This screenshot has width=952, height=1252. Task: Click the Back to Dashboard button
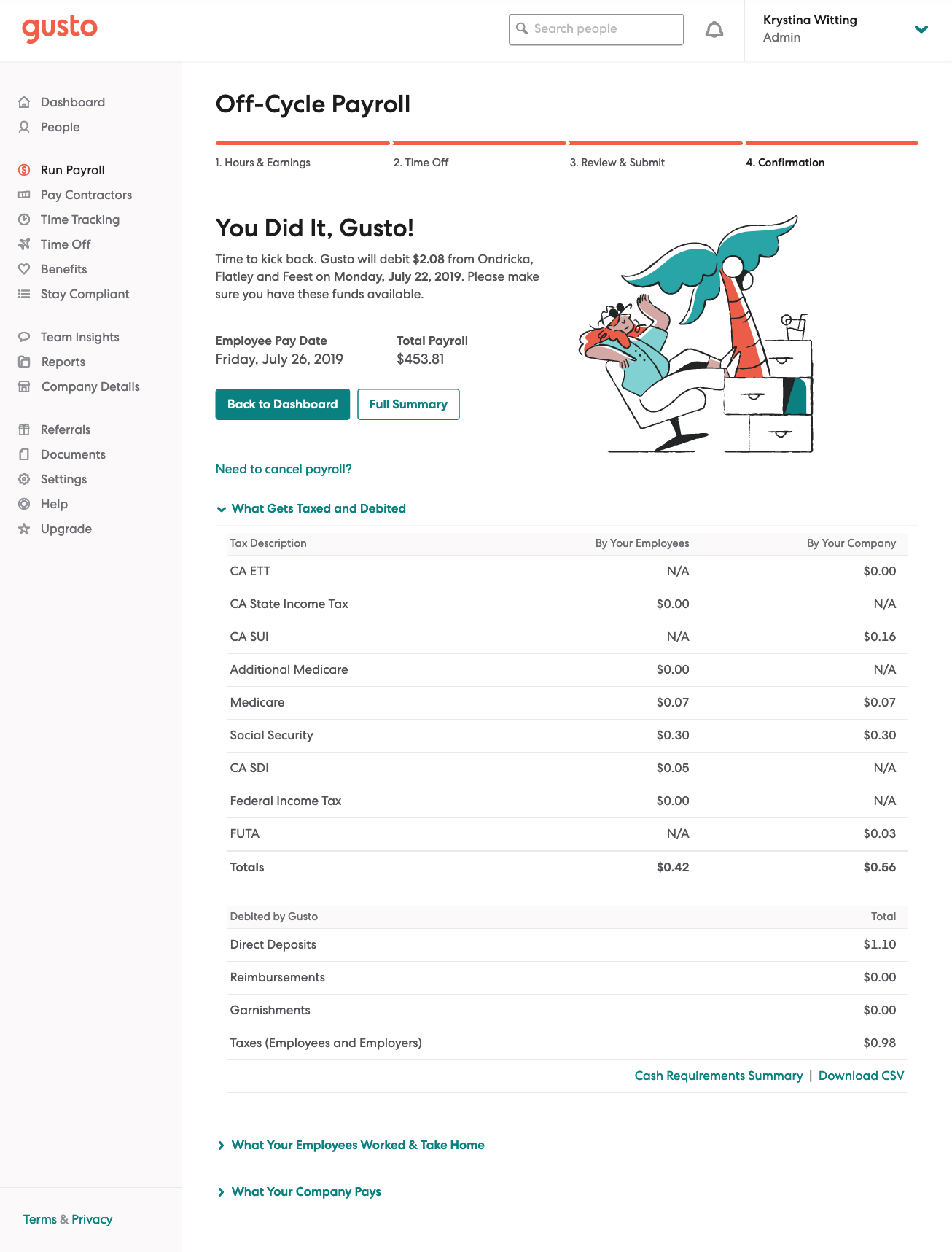(x=282, y=404)
